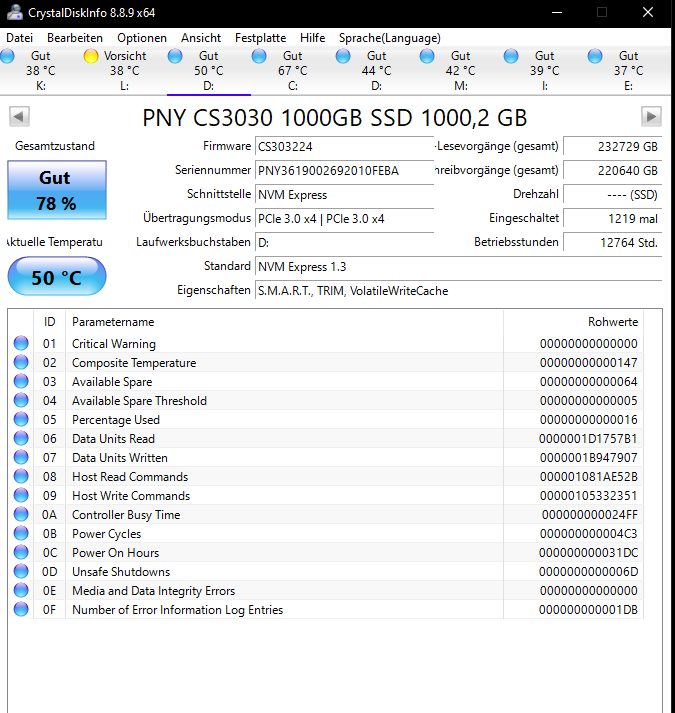Select the K: drive status orb

point(7,56)
